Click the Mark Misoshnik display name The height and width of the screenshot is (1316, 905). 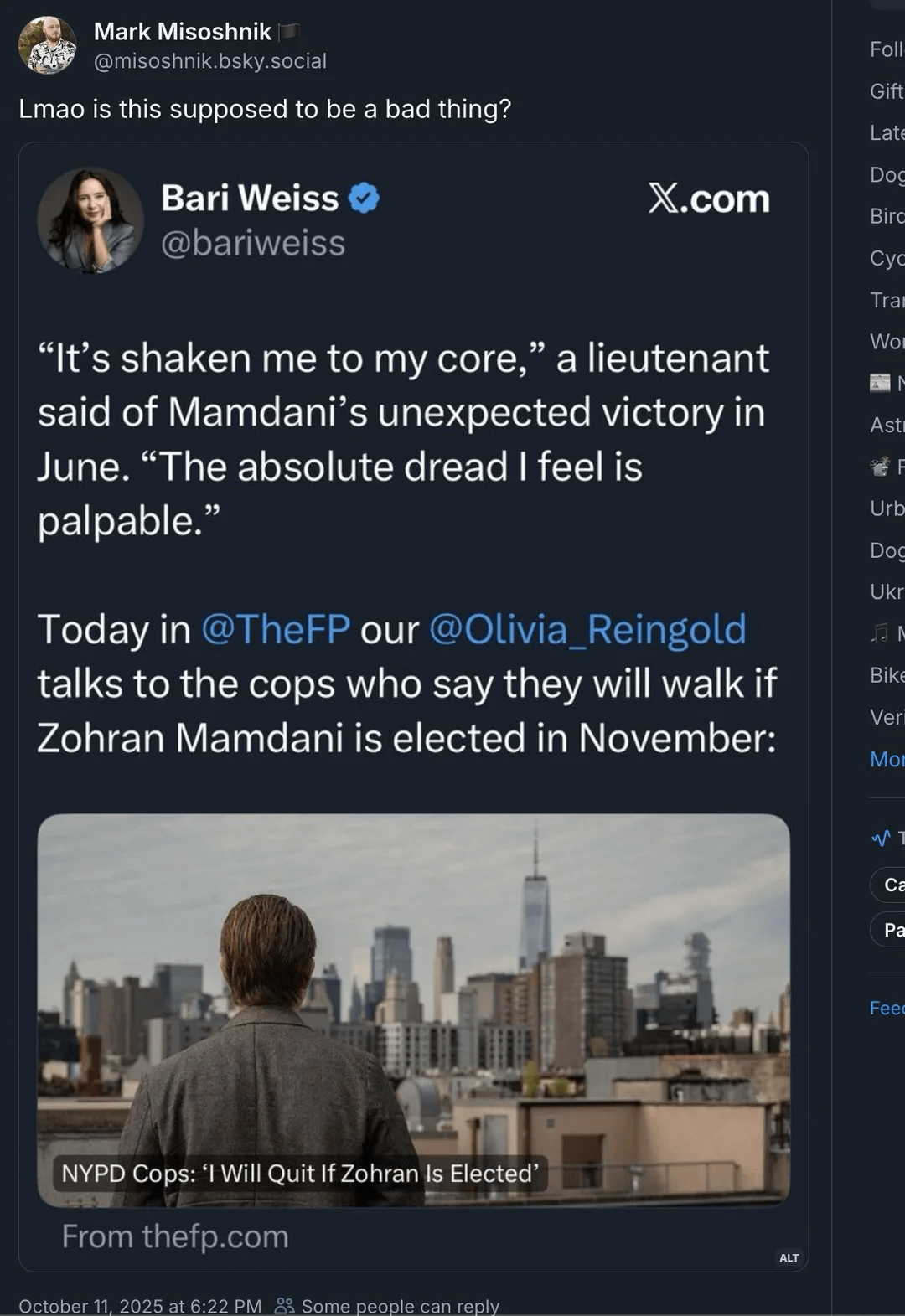[183, 32]
